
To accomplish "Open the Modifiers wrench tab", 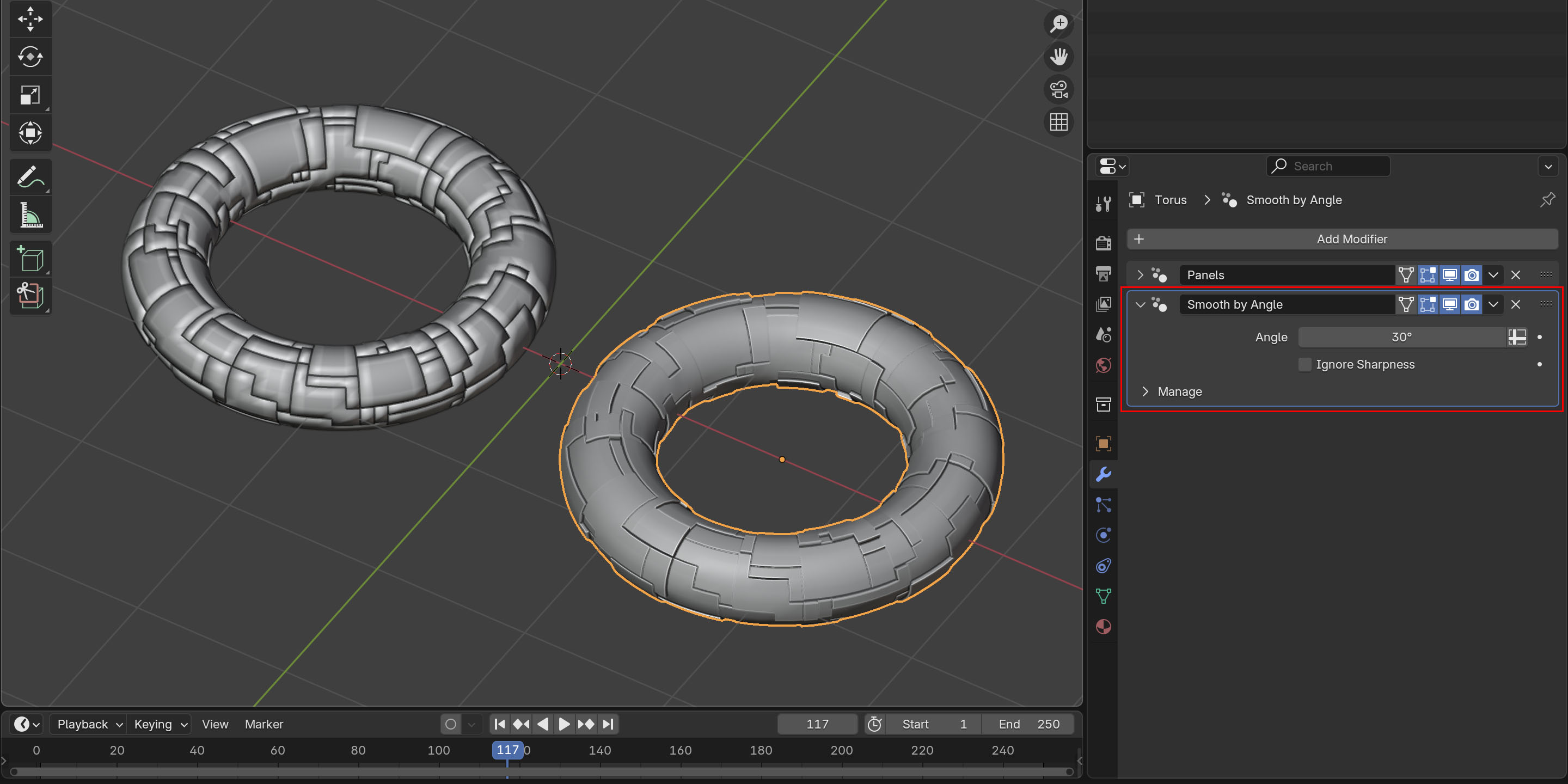I will coord(1103,474).
